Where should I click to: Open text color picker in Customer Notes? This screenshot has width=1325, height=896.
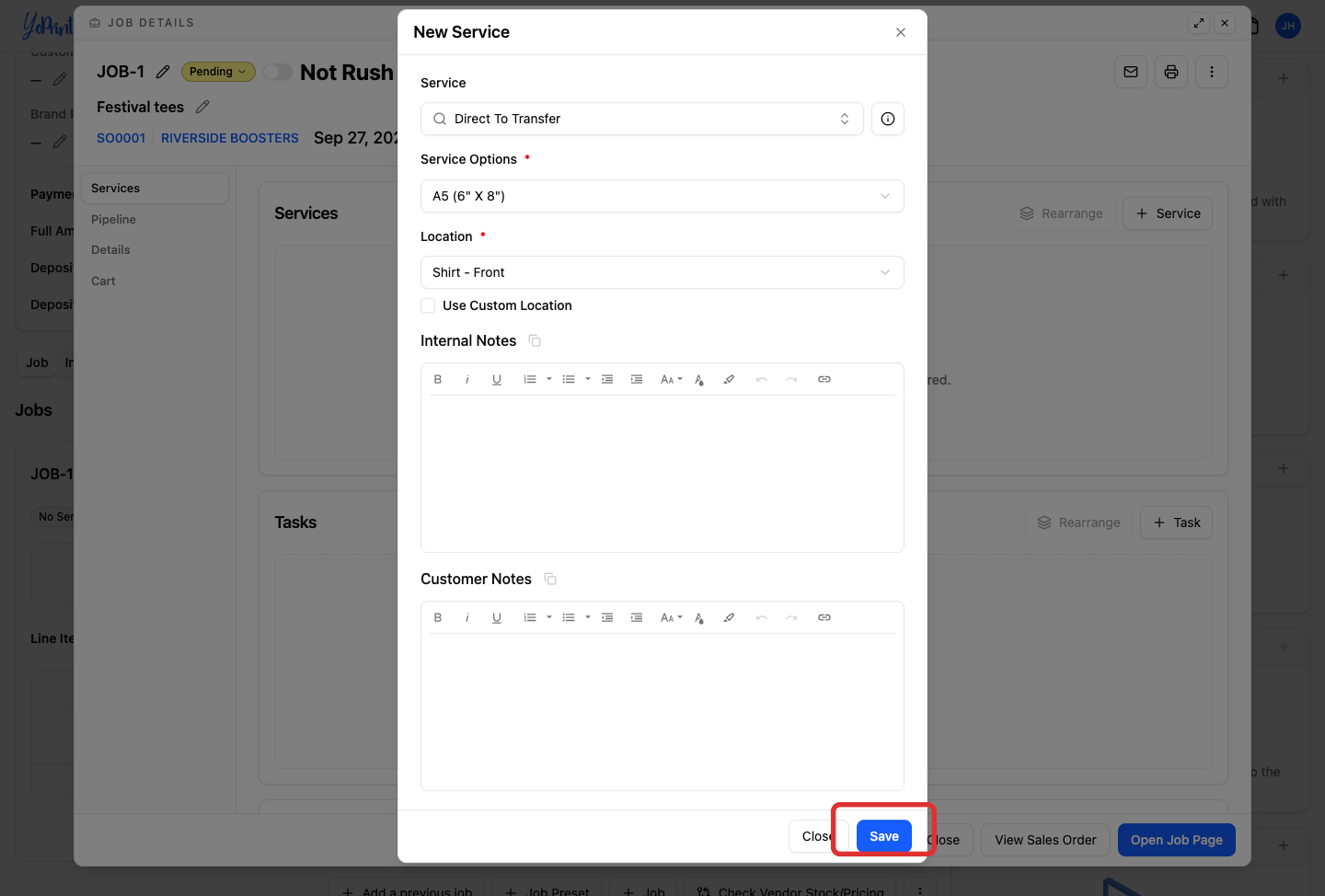click(699, 617)
